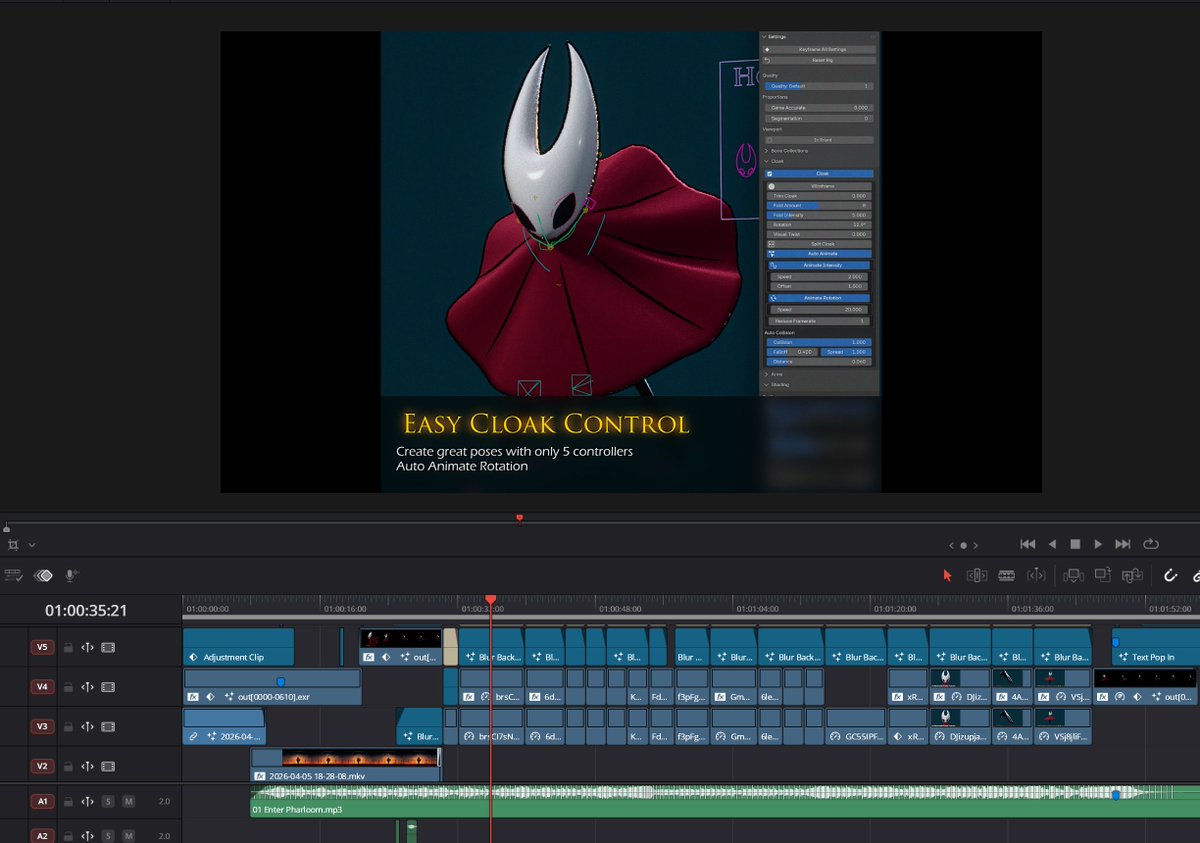
Task: Click the blue keyframe marker on out[0000-0610].exr clip
Action: [x=280, y=681]
